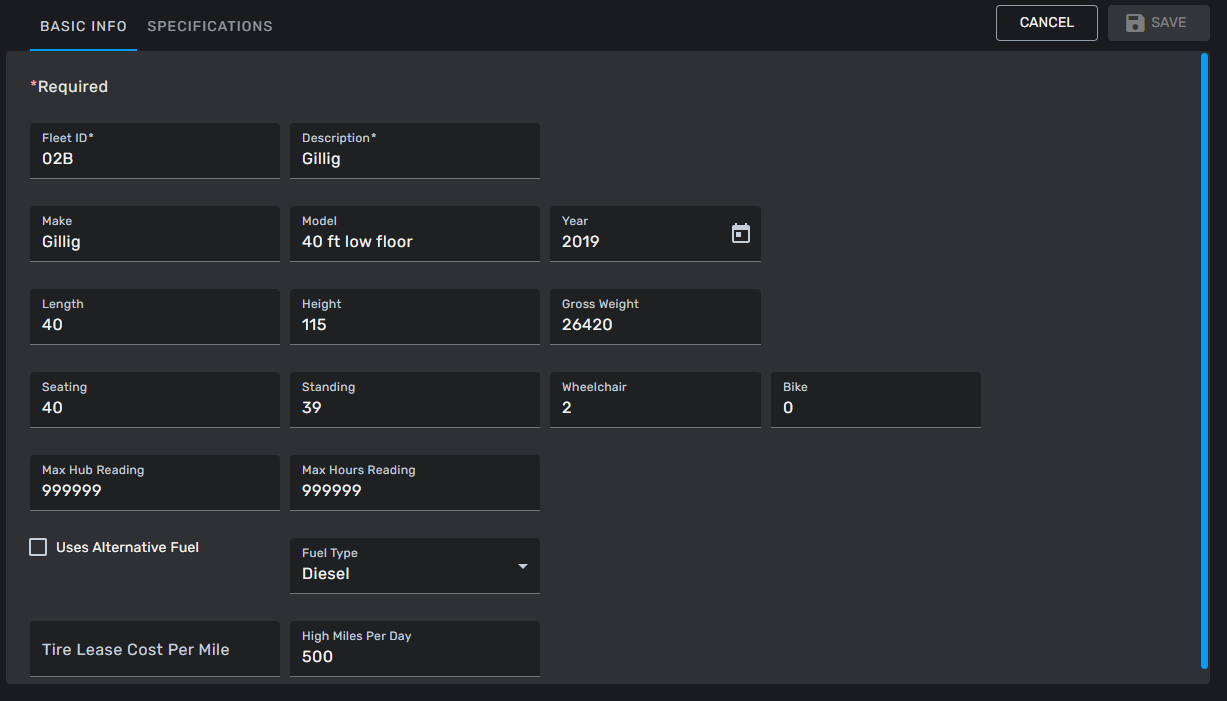Click the vertical blue scrollbar

[x=1204, y=360]
